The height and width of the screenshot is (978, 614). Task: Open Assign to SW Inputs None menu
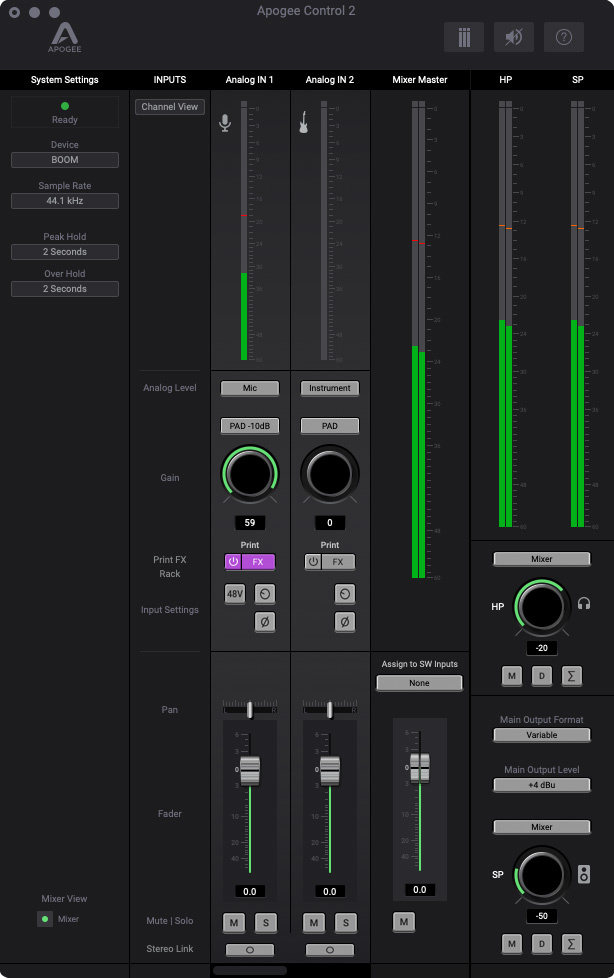(x=419, y=683)
